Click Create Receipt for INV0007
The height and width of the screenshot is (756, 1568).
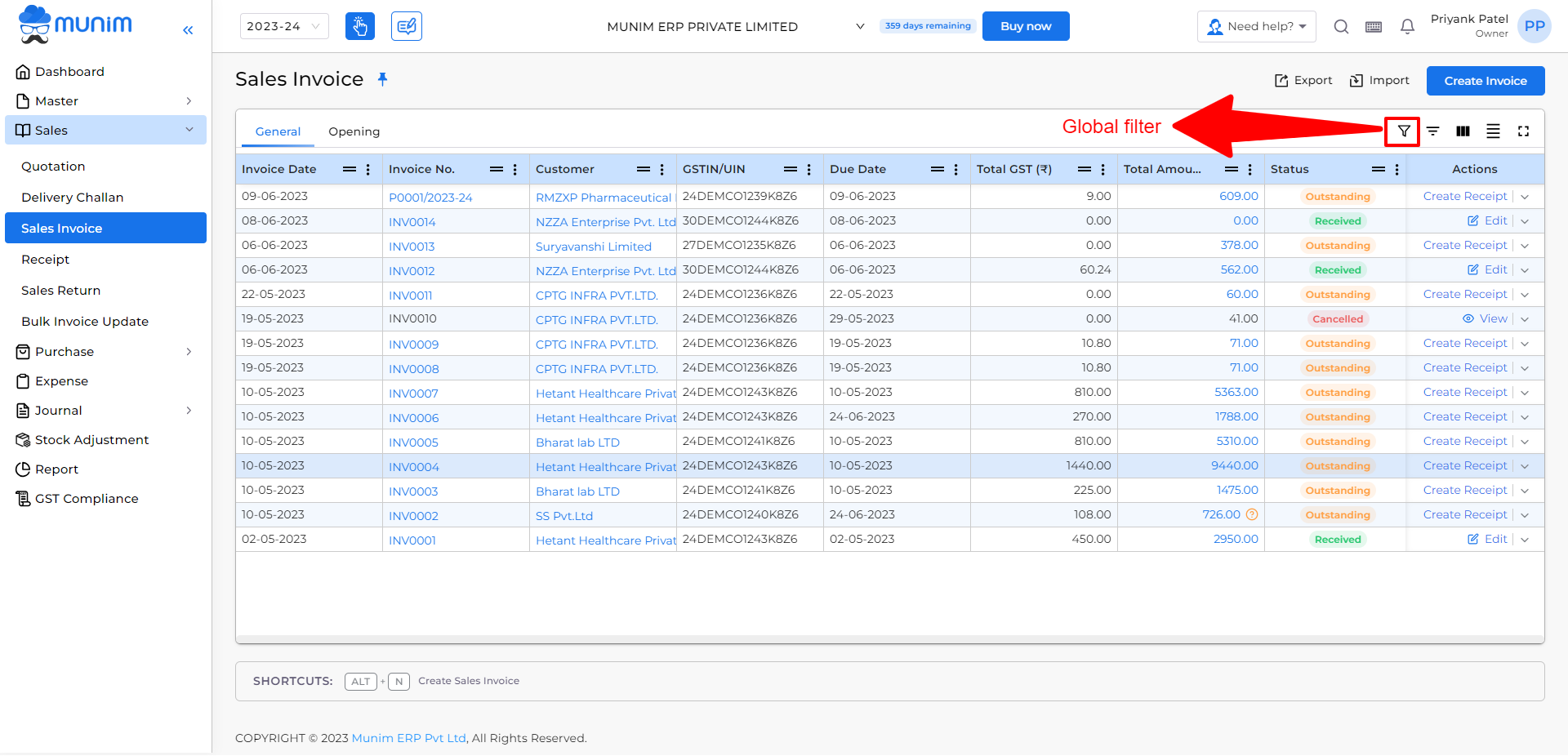coord(1465,392)
